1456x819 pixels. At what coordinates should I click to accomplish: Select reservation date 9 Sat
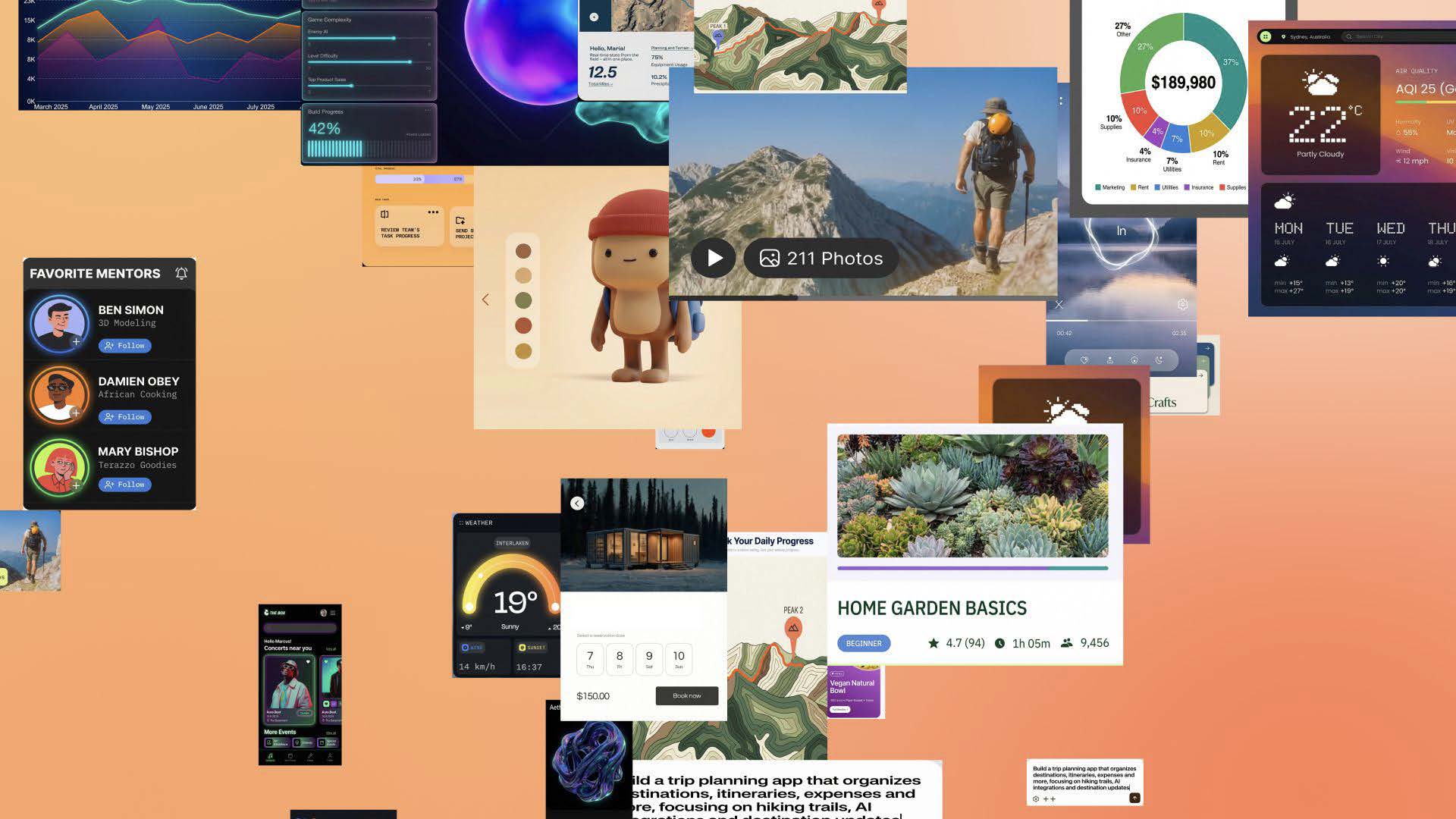point(648,659)
